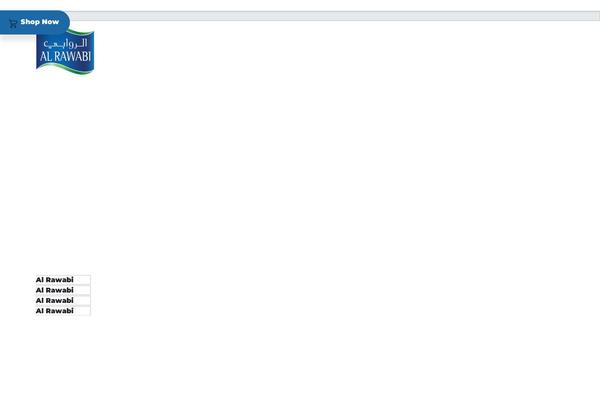Click the shopping cart icon
The image size is (600, 400).
tap(12, 23)
